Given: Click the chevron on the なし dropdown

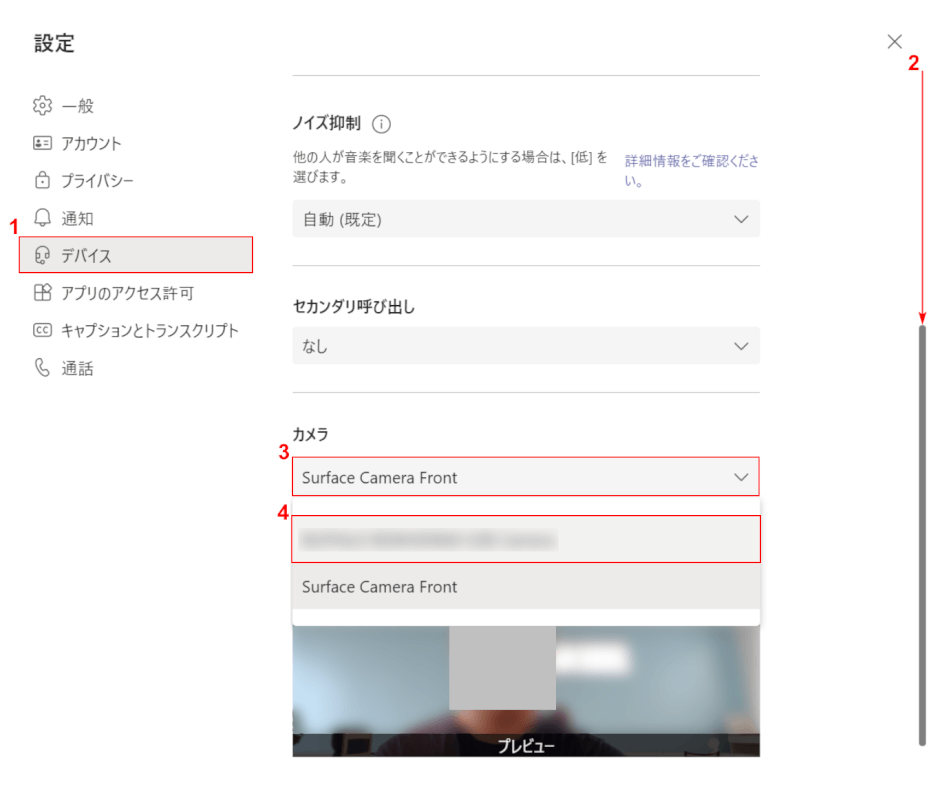Looking at the screenshot, I should click(x=741, y=346).
